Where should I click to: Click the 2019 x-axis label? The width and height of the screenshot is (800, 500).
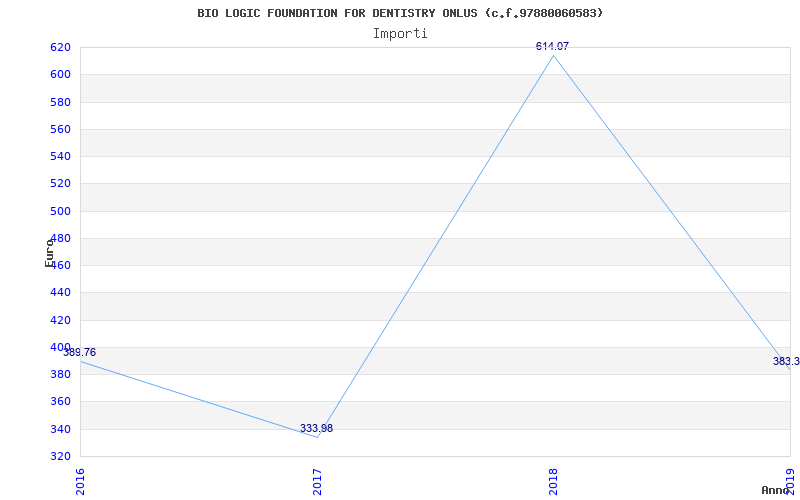790,482
